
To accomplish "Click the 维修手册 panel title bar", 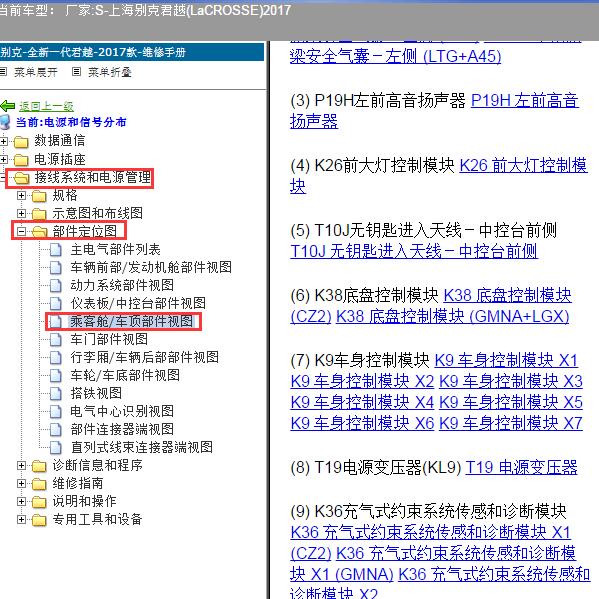I will [x=132, y=52].
